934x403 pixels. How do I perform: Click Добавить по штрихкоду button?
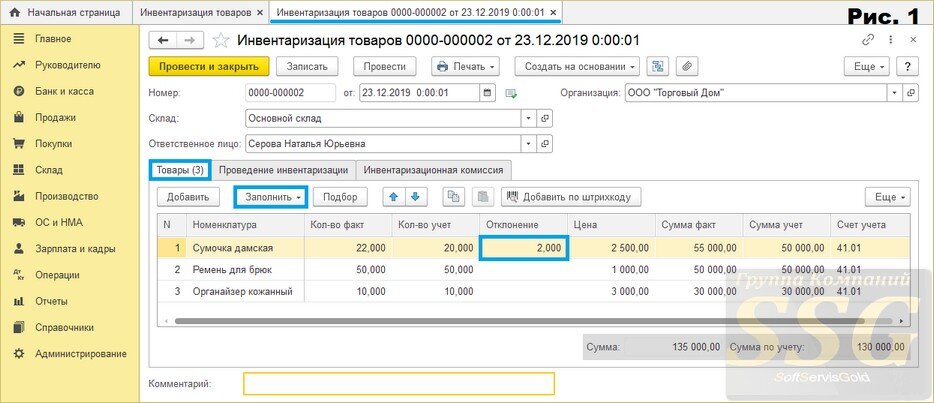click(571, 197)
